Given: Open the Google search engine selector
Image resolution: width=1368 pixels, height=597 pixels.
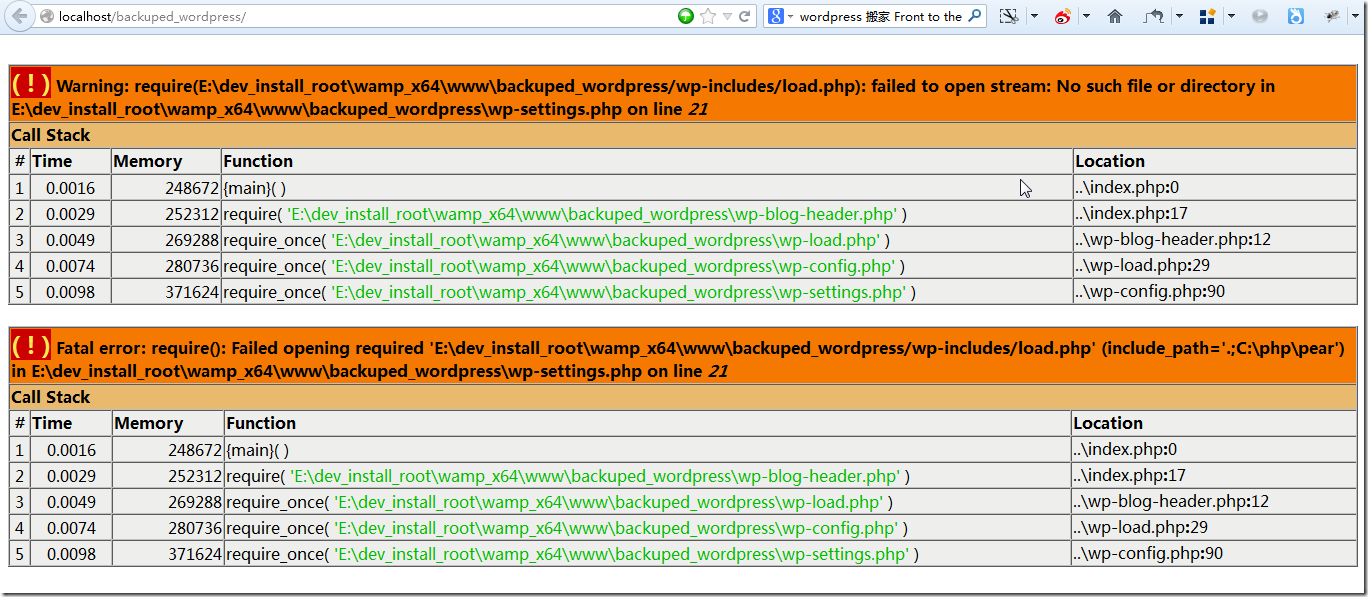Looking at the screenshot, I should [x=780, y=16].
